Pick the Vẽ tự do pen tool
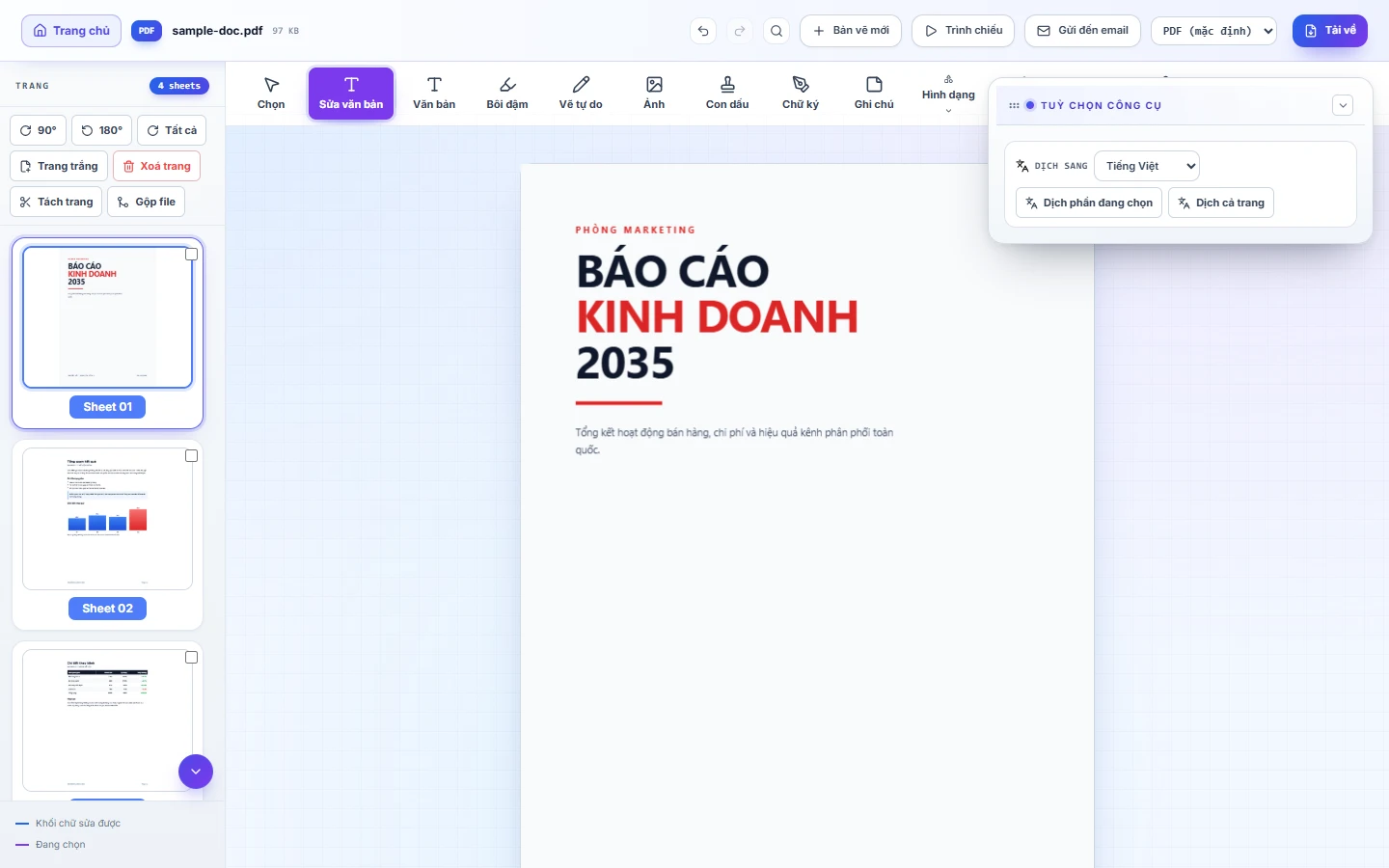 (581, 94)
